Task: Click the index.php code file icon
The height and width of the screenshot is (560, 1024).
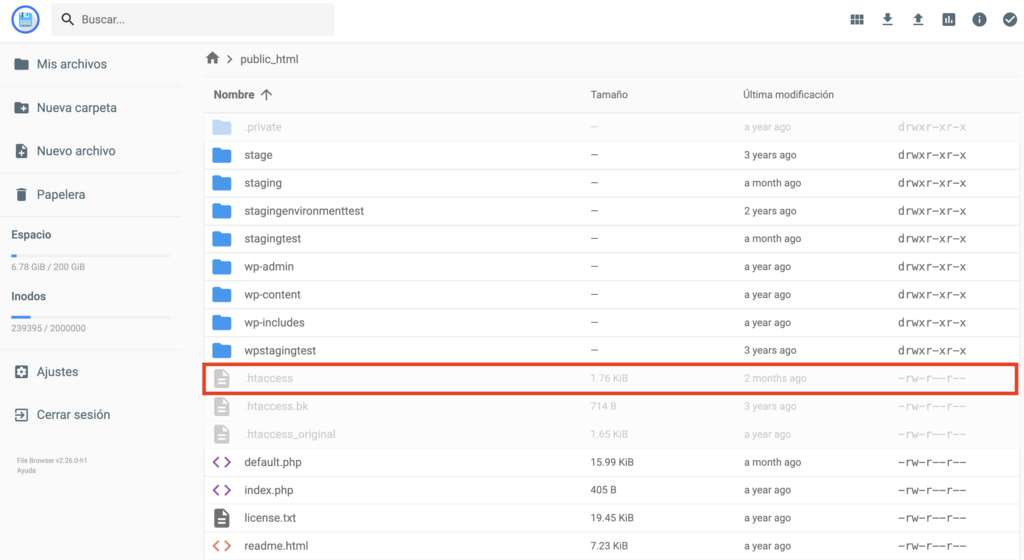Action: 222,490
